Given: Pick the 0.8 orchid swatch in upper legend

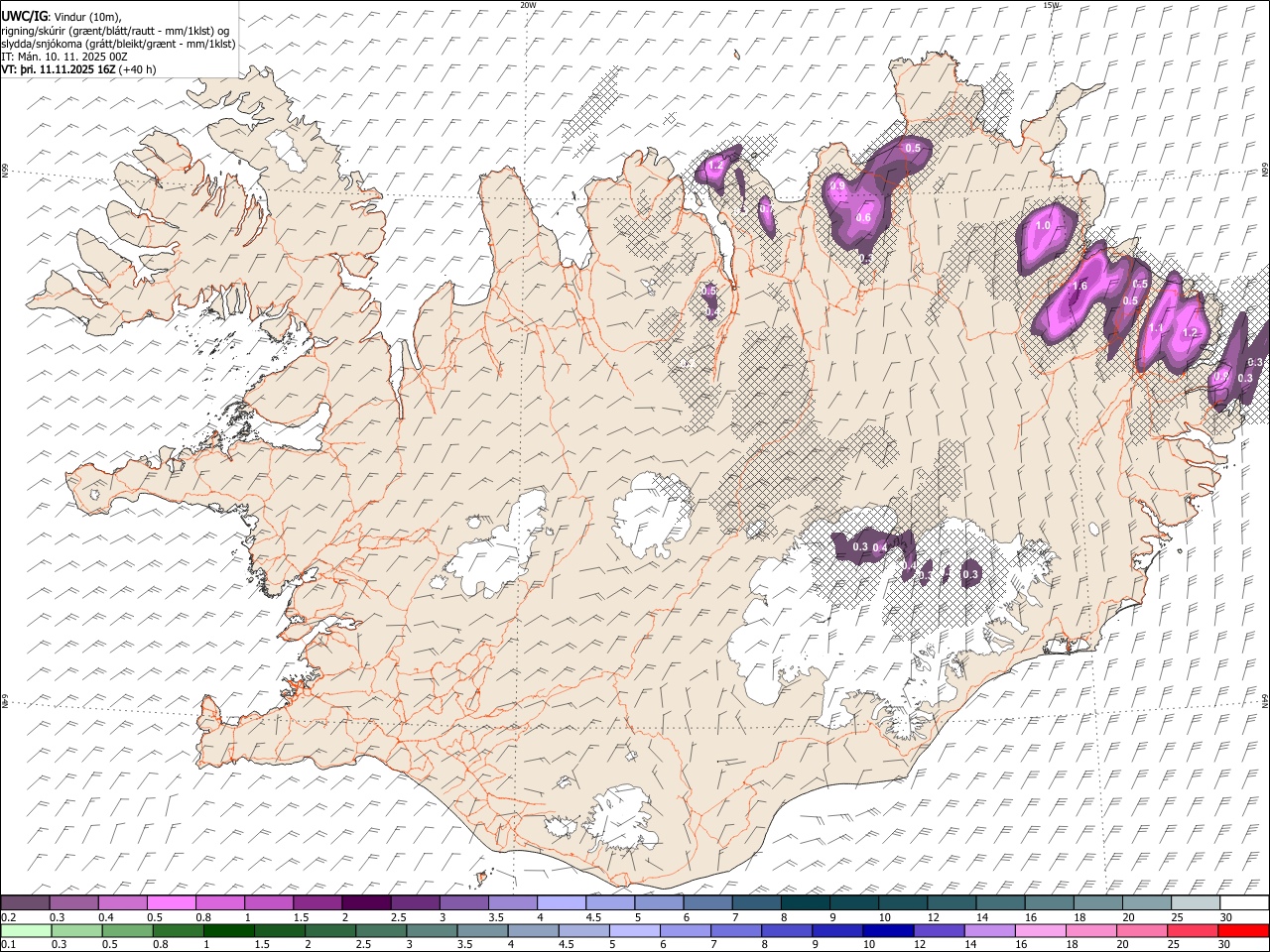Looking at the screenshot, I should tap(220, 903).
